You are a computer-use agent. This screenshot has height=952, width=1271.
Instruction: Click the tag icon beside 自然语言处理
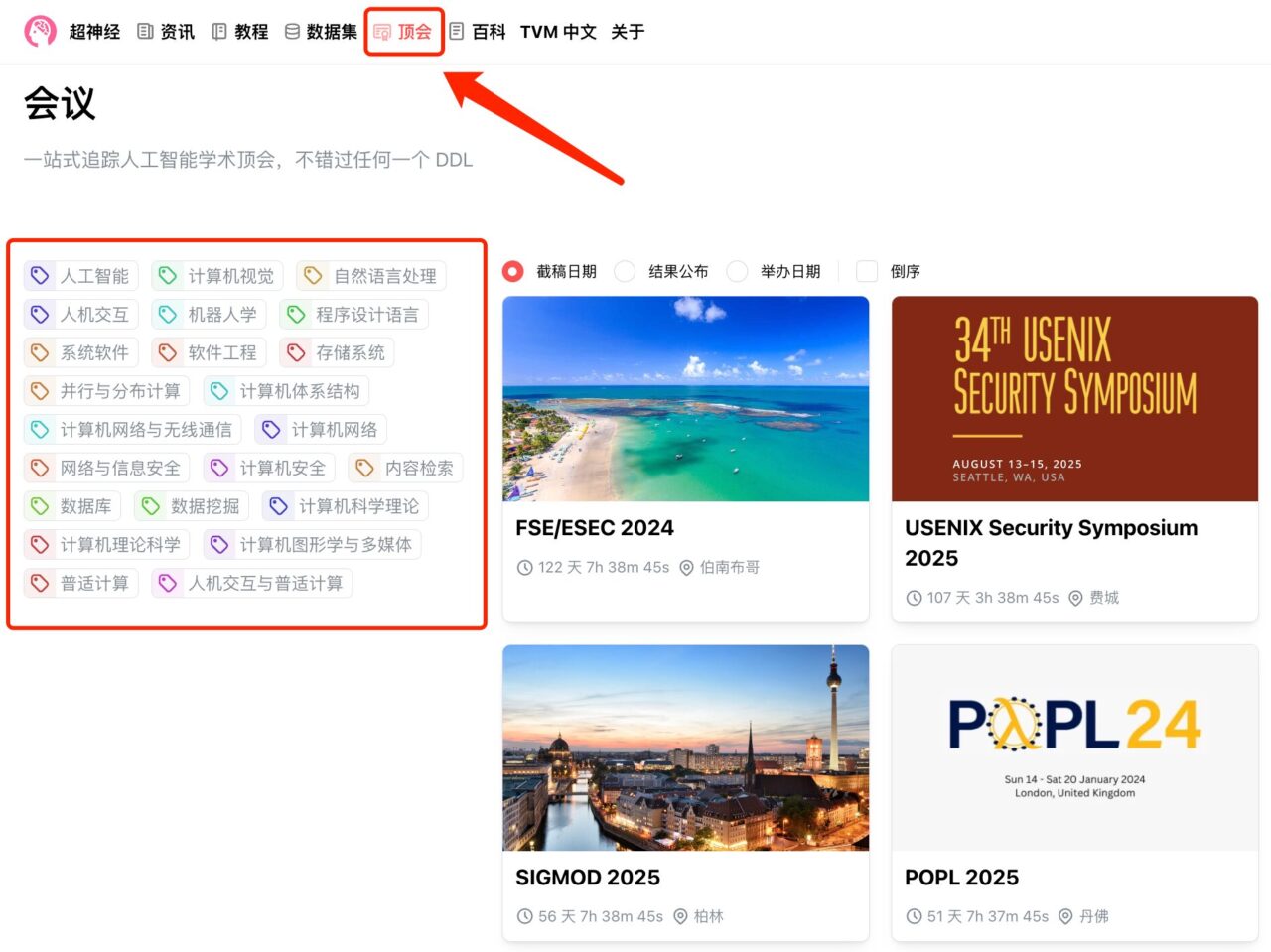tap(313, 276)
